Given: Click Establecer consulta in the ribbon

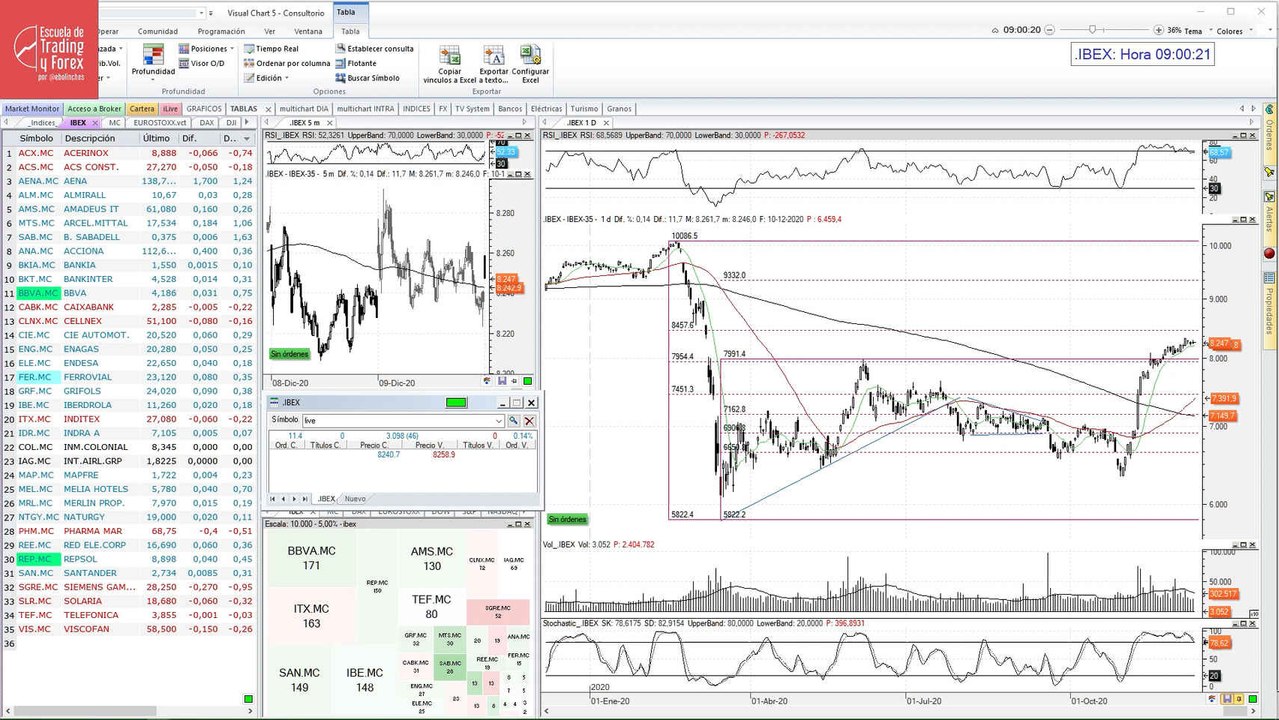Looking at the screenshot, I should (x=373, y=48).
